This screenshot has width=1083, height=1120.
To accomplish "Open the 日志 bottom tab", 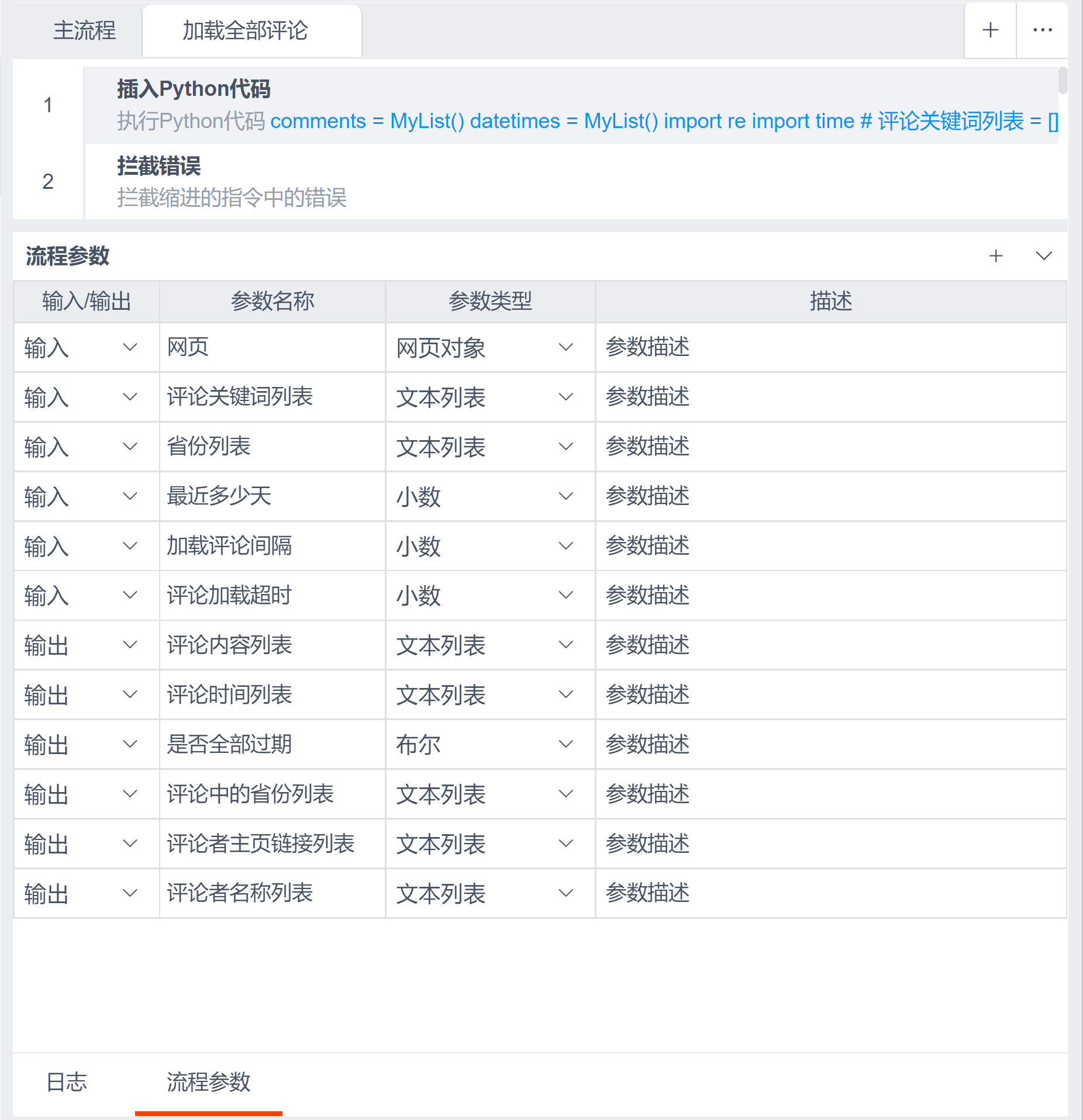I will point(67,1081).
